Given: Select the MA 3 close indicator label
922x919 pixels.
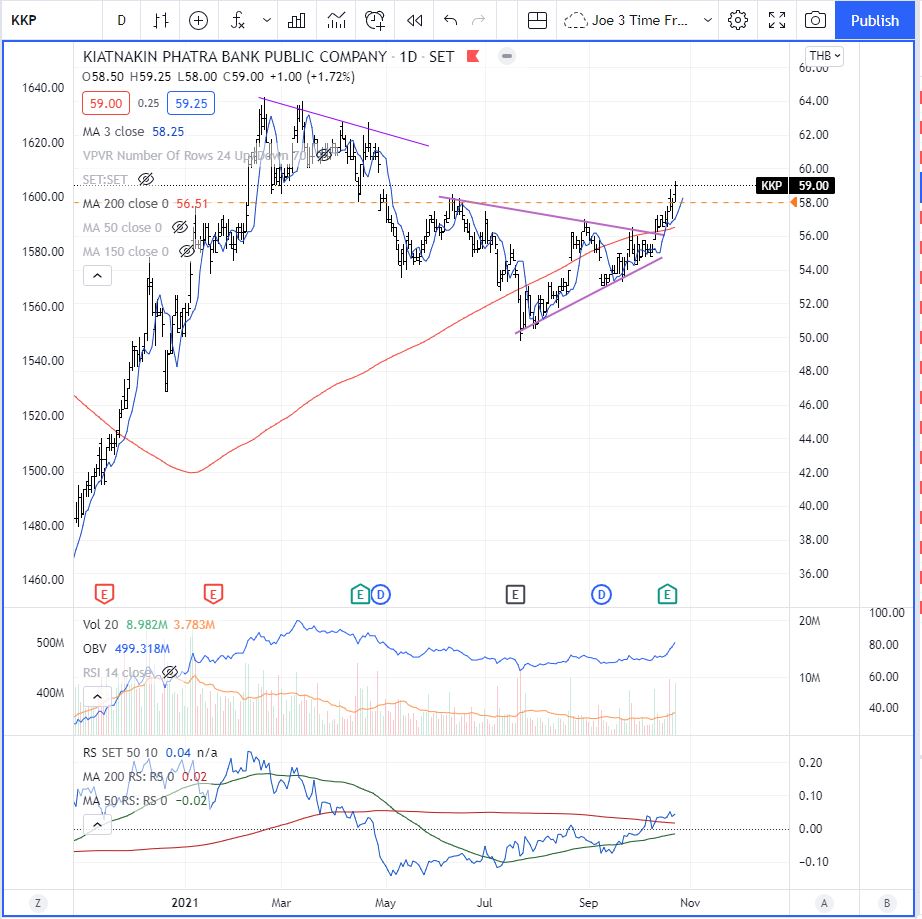Looking at the screenshot, I should point(113,132).
